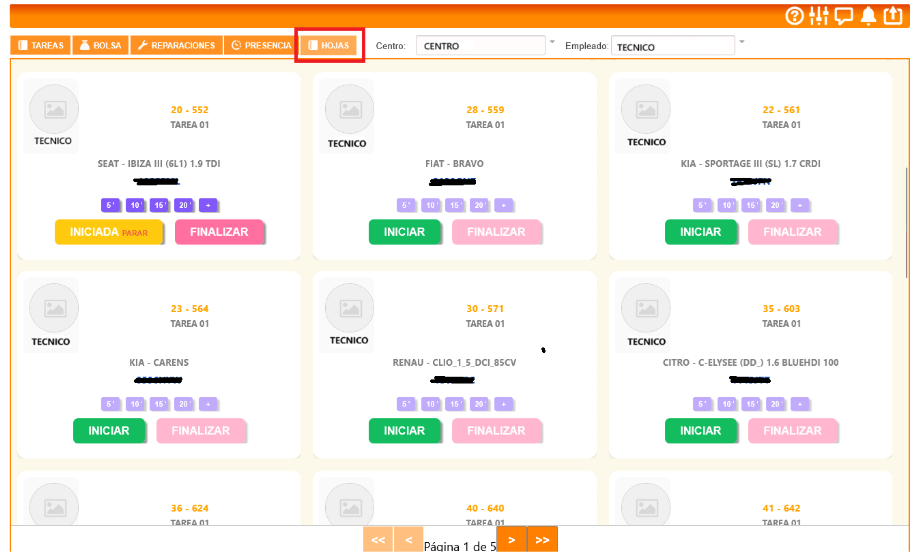Click technician photo on card 28 - 559

tap(350, 109)
